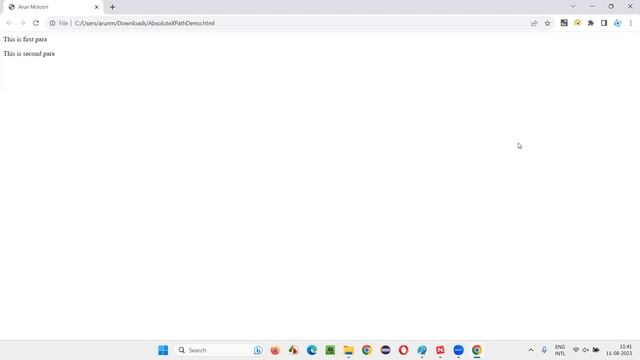This screenshot has height=360, width=640.
Task: Click the browser forward arrow
Action: pos(22,23)
